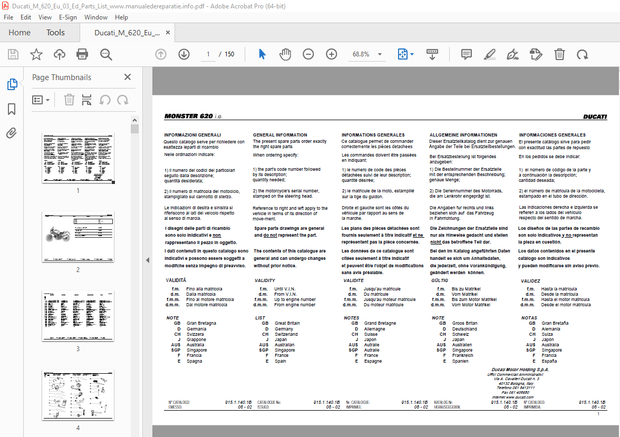Open the Find text magnifier
Viewport: 620px width, 437px height.
(106, 54)
